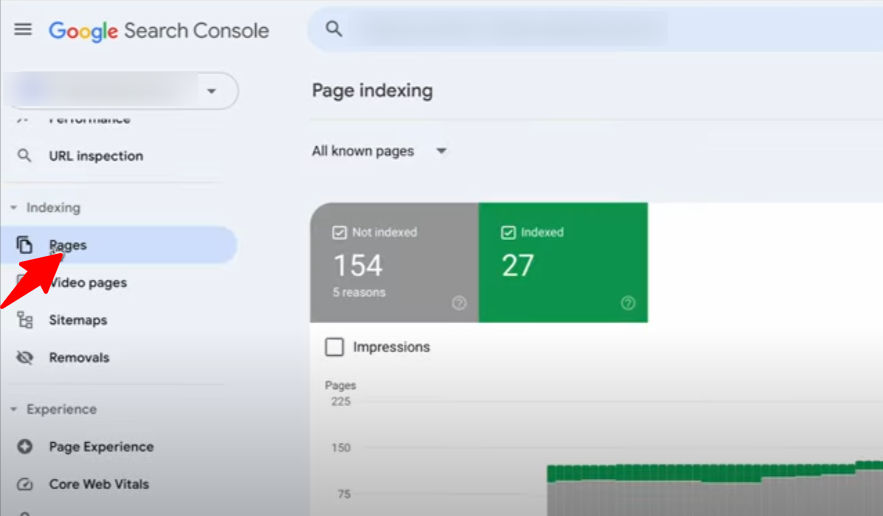Click the 5 reasons text
The height and width of the screenshot is (516, 883).
[359, 292]
